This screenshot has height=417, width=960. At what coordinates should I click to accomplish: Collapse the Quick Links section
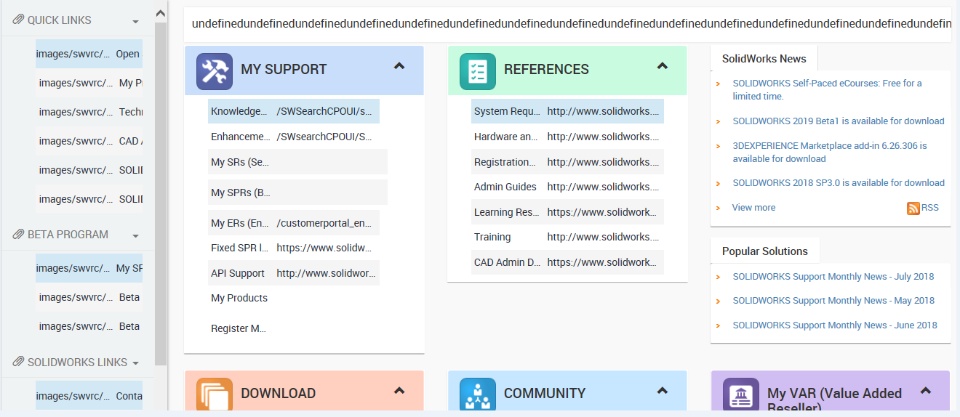coord(135,22)
